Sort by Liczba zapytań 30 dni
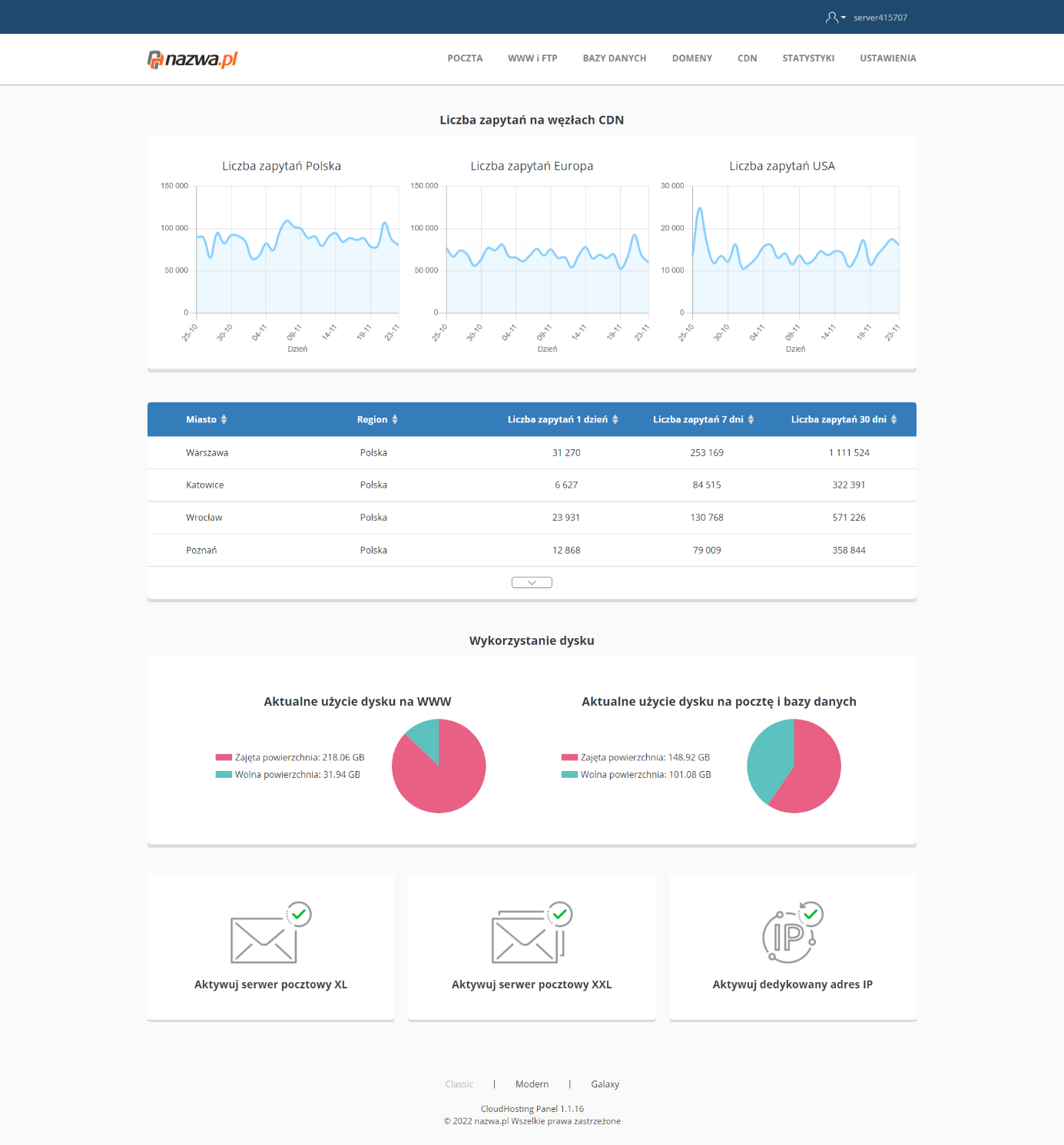 (x=844, y=419)
